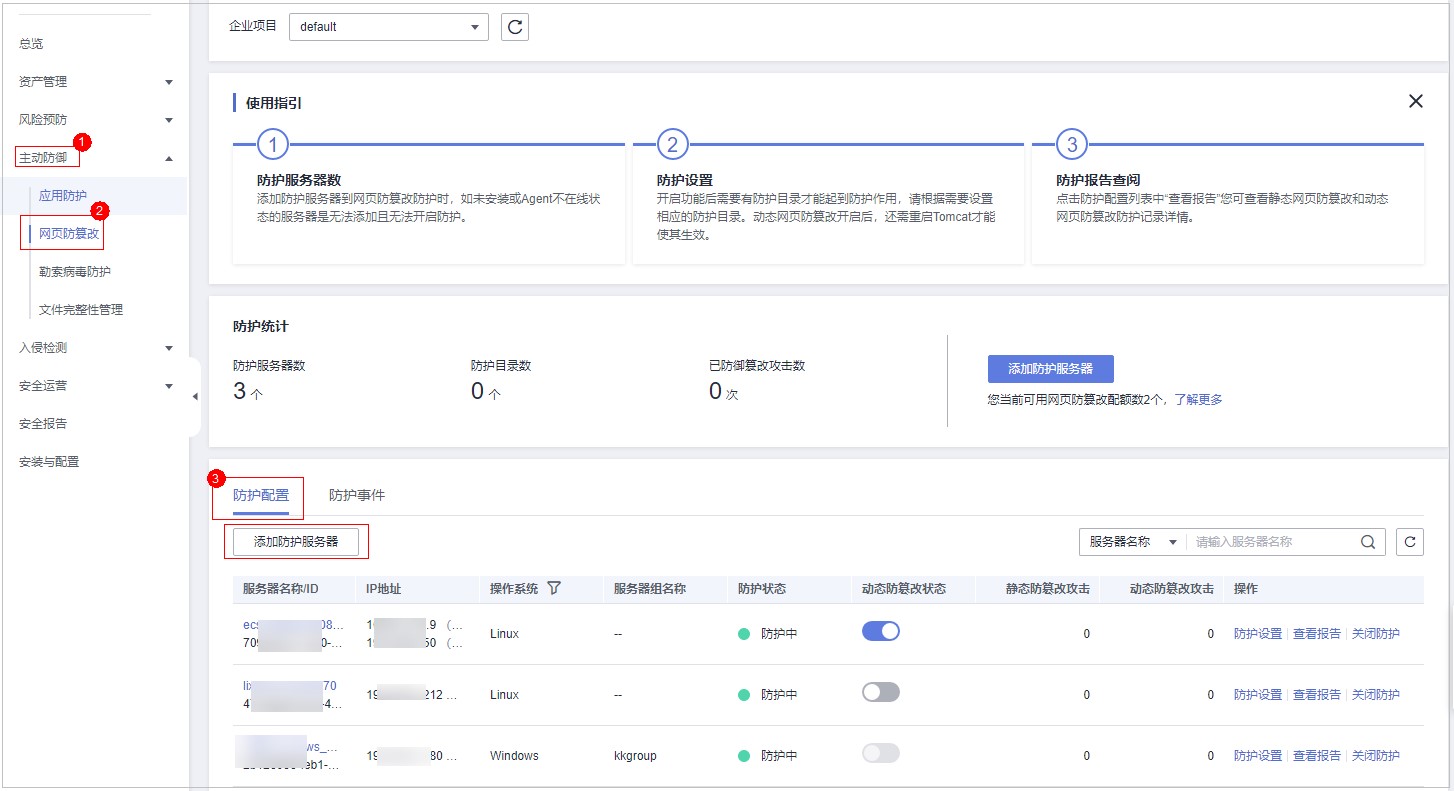Close the 使用指引 guide panel
The height and width of the screenshot is (791, 1454).
pos(1415,101)
